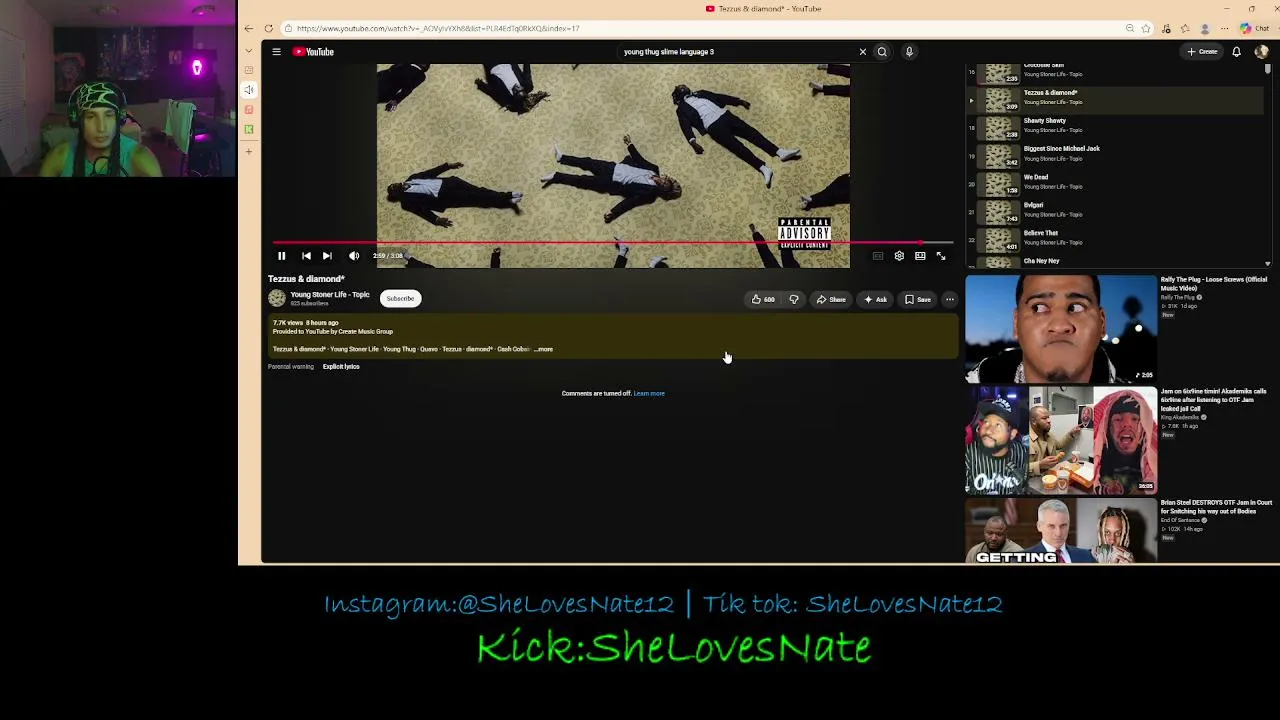Seek on the red video progress bar
Screen dimensions: 1280x720
point(612,242)
